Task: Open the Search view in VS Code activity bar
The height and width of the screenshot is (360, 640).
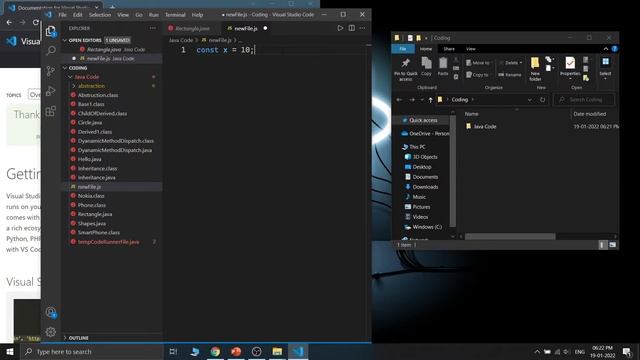Action: 51,51
